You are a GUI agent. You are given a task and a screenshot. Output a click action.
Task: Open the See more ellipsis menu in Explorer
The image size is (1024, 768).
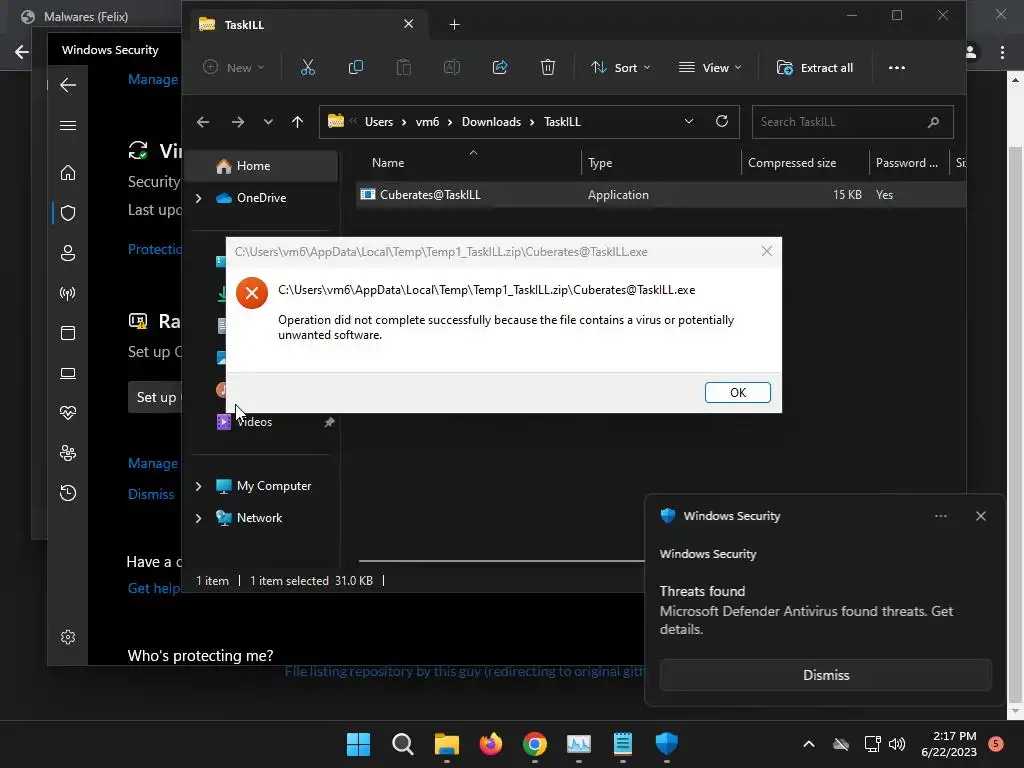[897, 67]
